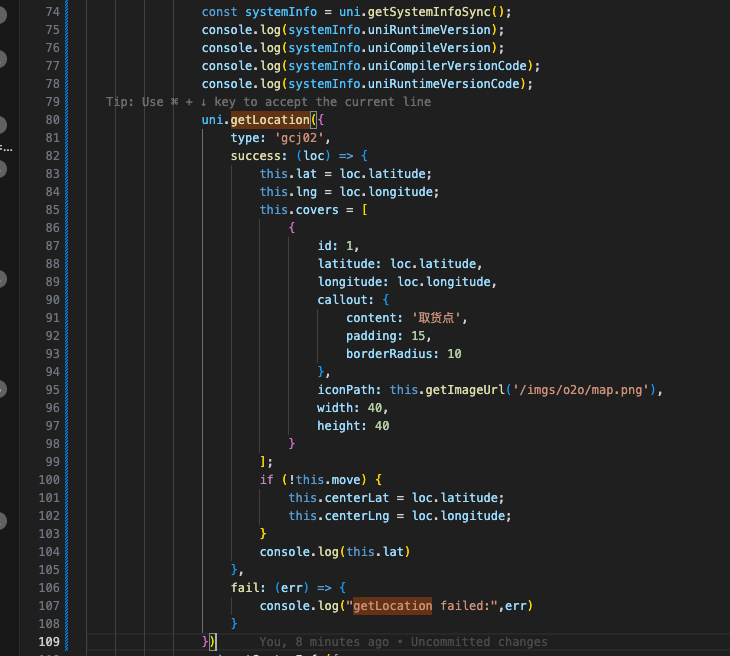The height and width of the screenshot is (656, 730).
Task: Place cursor on 'this.lat' assignment line 83
Action: pyautogui.click(x=288, y=174)
